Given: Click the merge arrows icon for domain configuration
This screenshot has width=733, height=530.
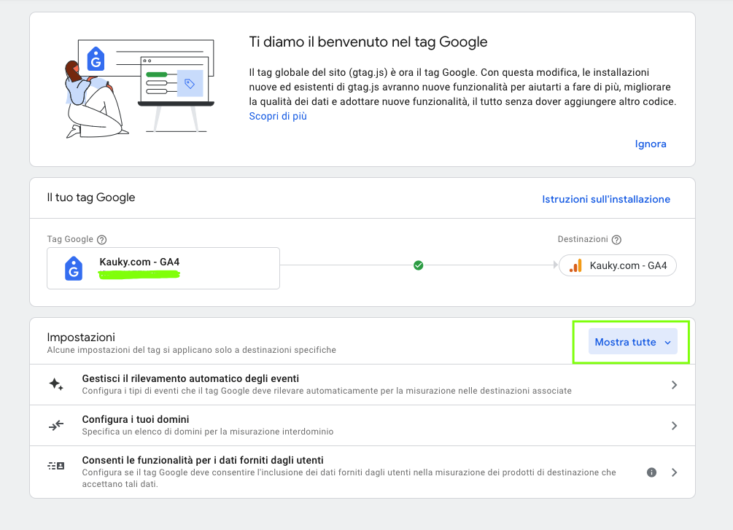Looking at the screenshot, I should click(56, 425).
